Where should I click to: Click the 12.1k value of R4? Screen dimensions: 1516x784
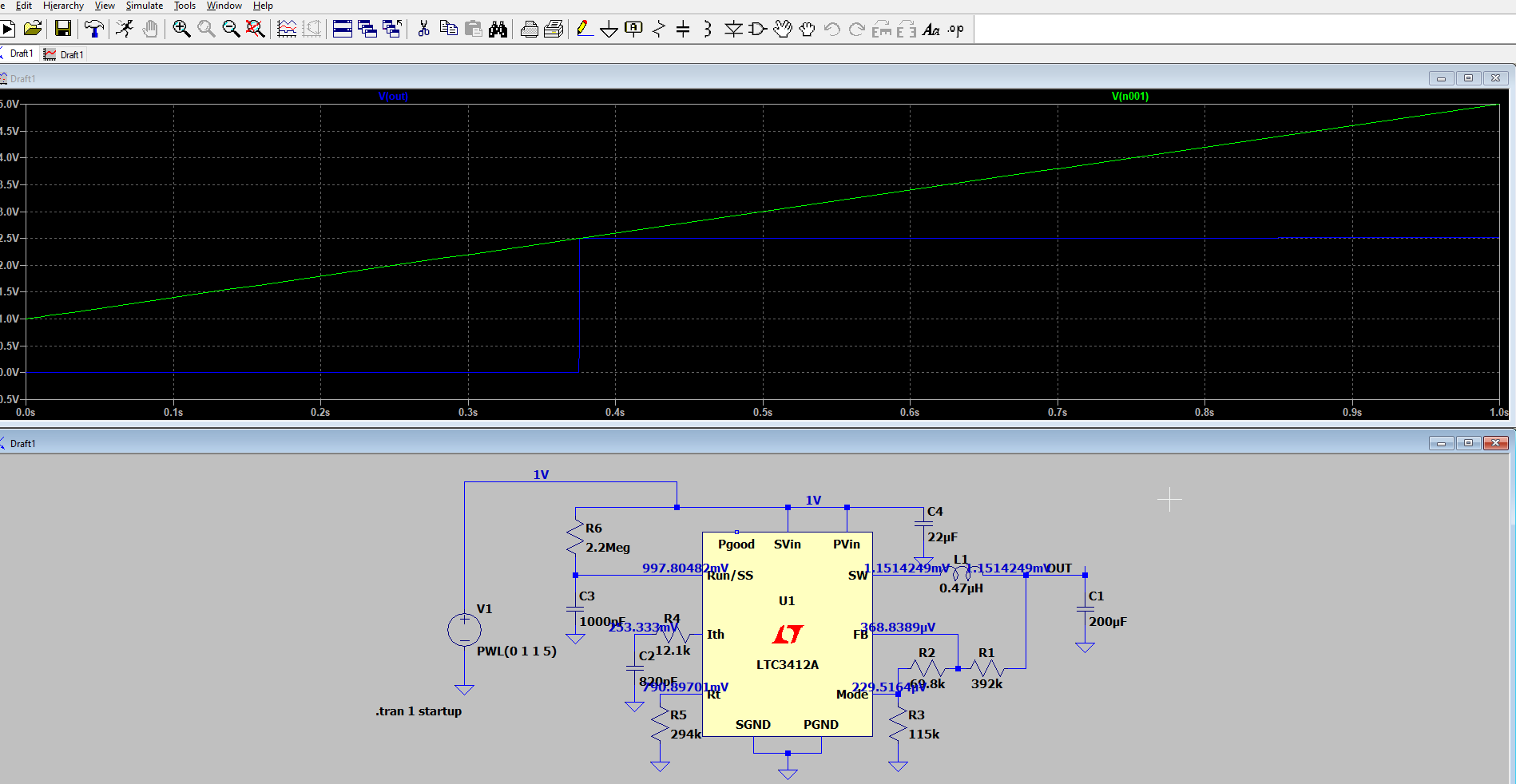point(673,651)
